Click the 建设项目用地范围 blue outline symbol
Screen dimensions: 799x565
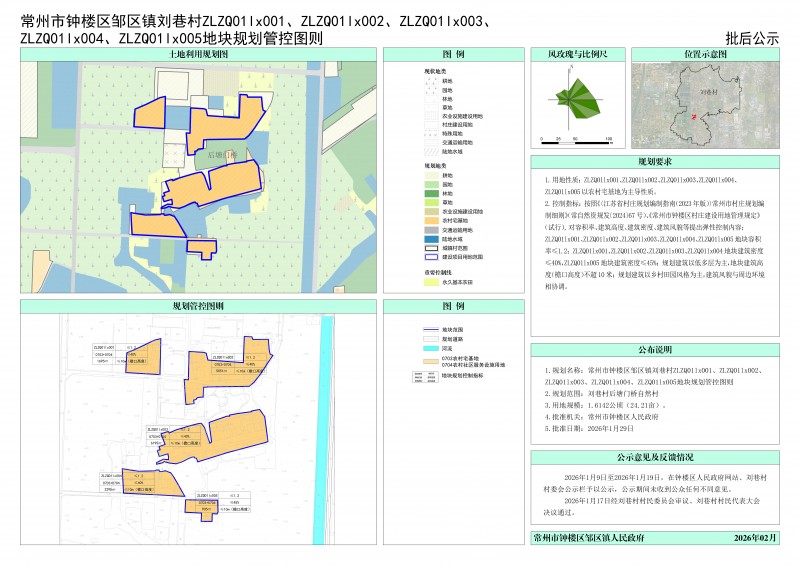pyautogui.click(x=431, y=258)
